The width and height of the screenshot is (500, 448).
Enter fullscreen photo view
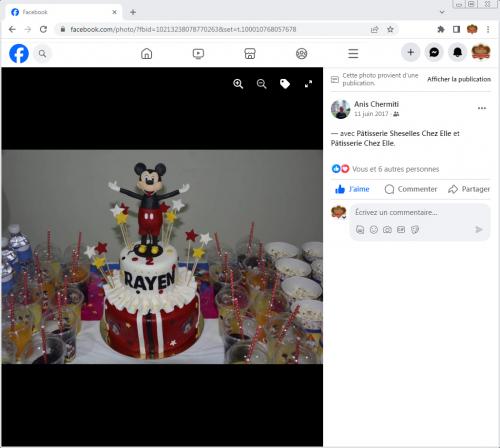point(308,84)
